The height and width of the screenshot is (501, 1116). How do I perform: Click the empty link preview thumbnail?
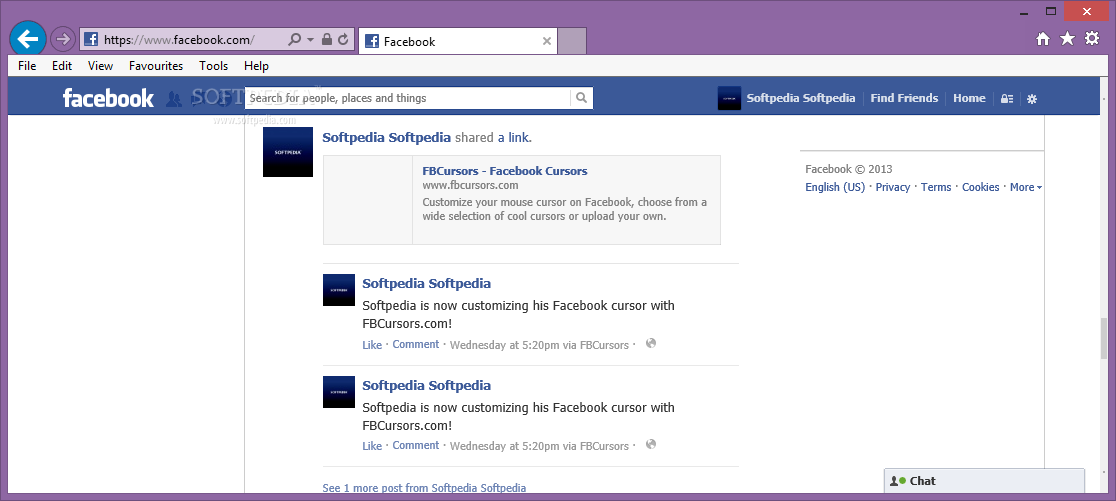click(x=368, y=200)
